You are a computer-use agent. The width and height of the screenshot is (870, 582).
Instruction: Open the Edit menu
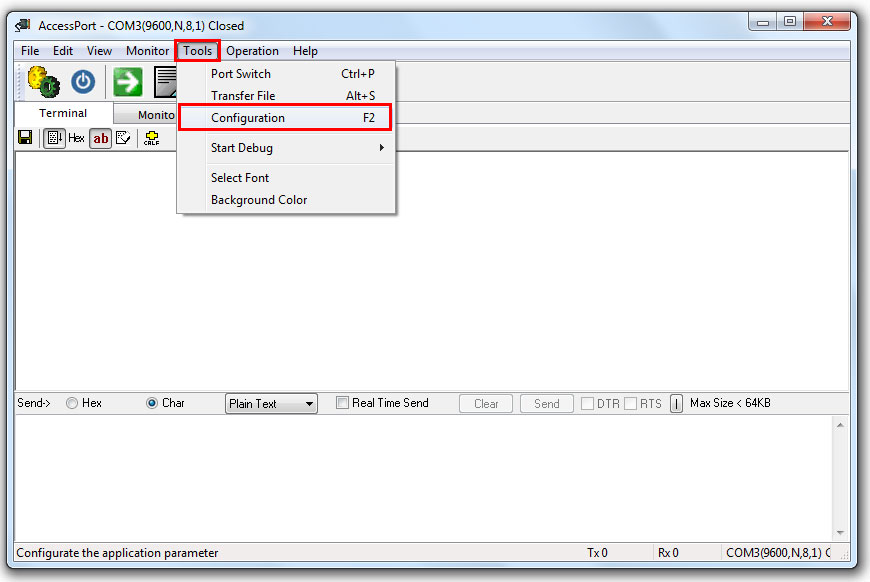click(x=63, y=51)
